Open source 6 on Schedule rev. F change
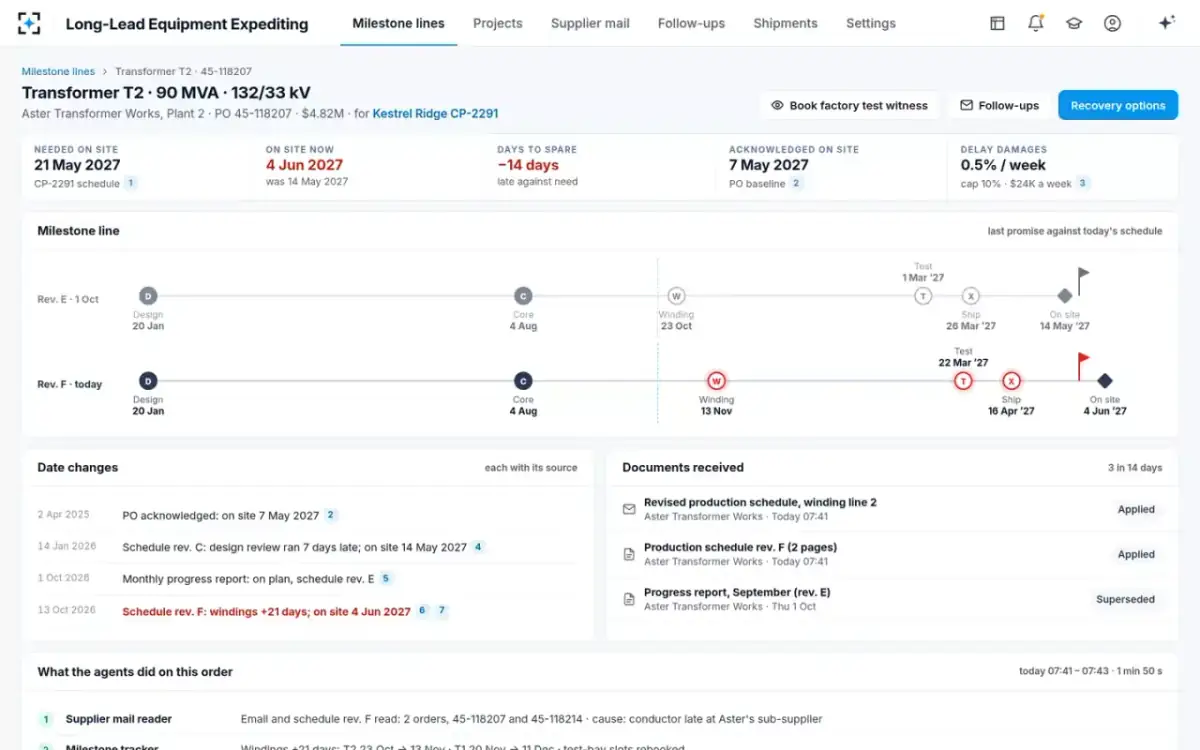 (x=422, y=610)
